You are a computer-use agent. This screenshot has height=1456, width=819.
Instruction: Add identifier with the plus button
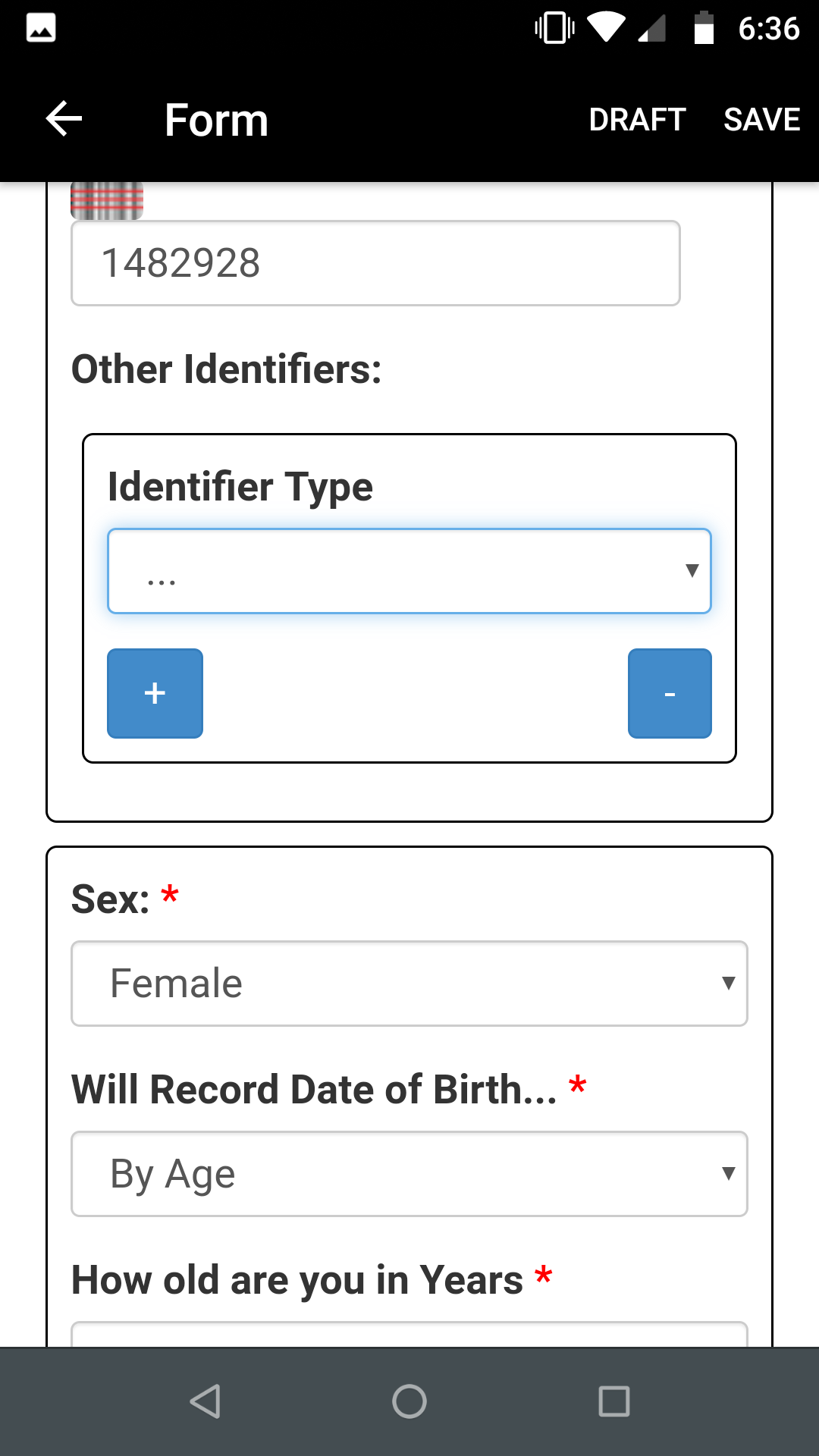click(155, 693)
